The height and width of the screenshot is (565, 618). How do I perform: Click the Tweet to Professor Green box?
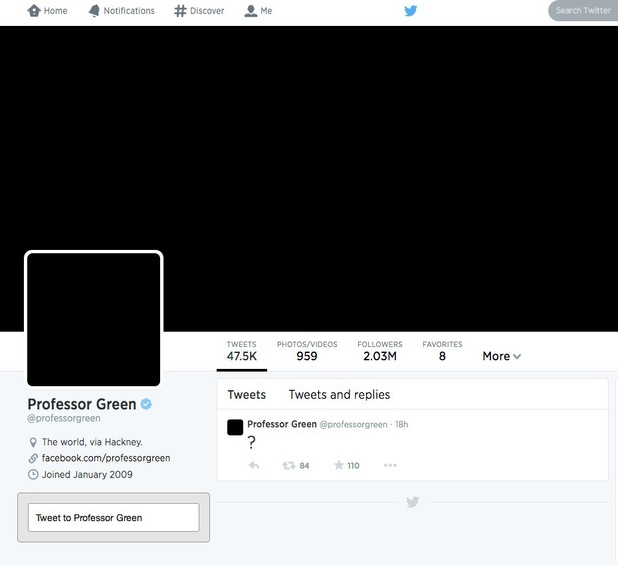114,517
